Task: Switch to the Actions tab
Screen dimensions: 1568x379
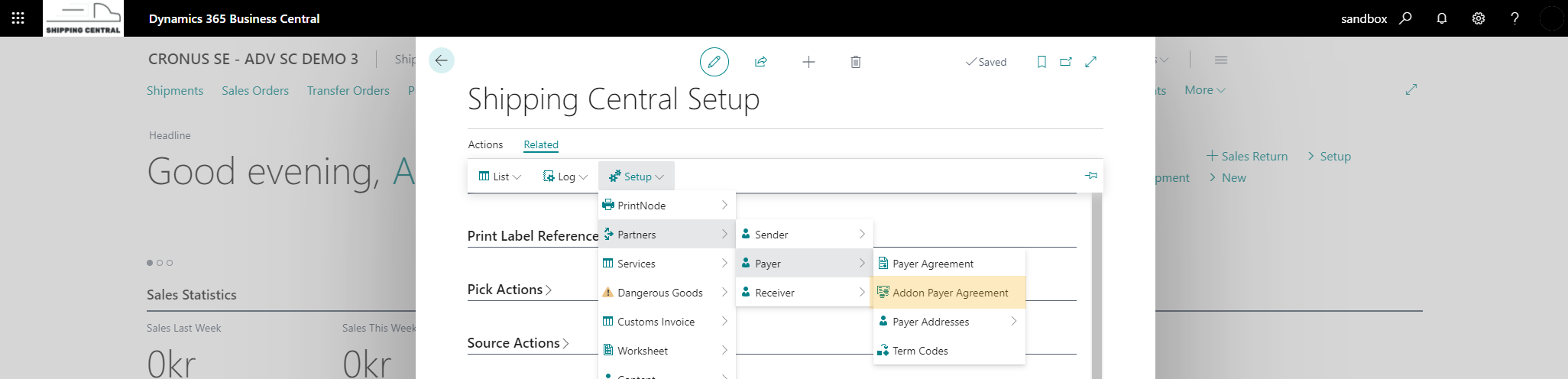Action: [485, 144]
